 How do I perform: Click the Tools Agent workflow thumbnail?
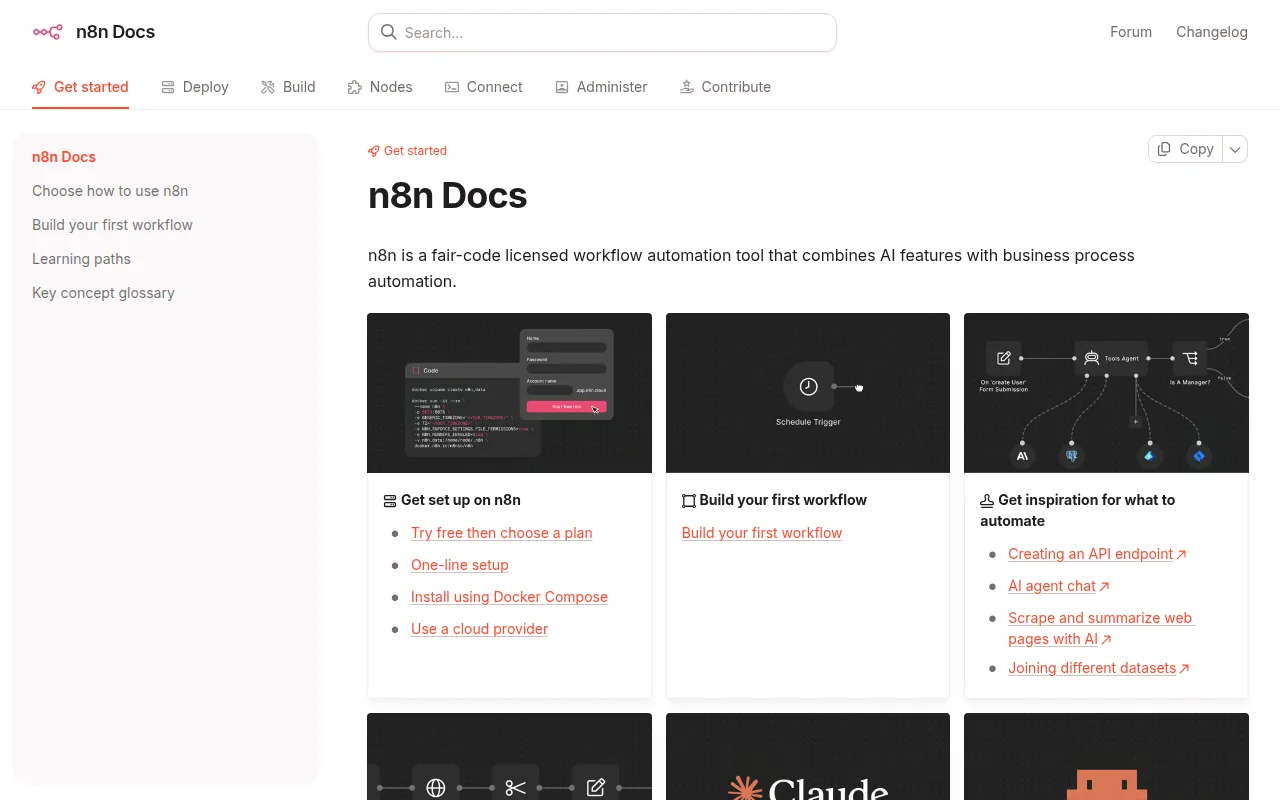click(1106, 393)
